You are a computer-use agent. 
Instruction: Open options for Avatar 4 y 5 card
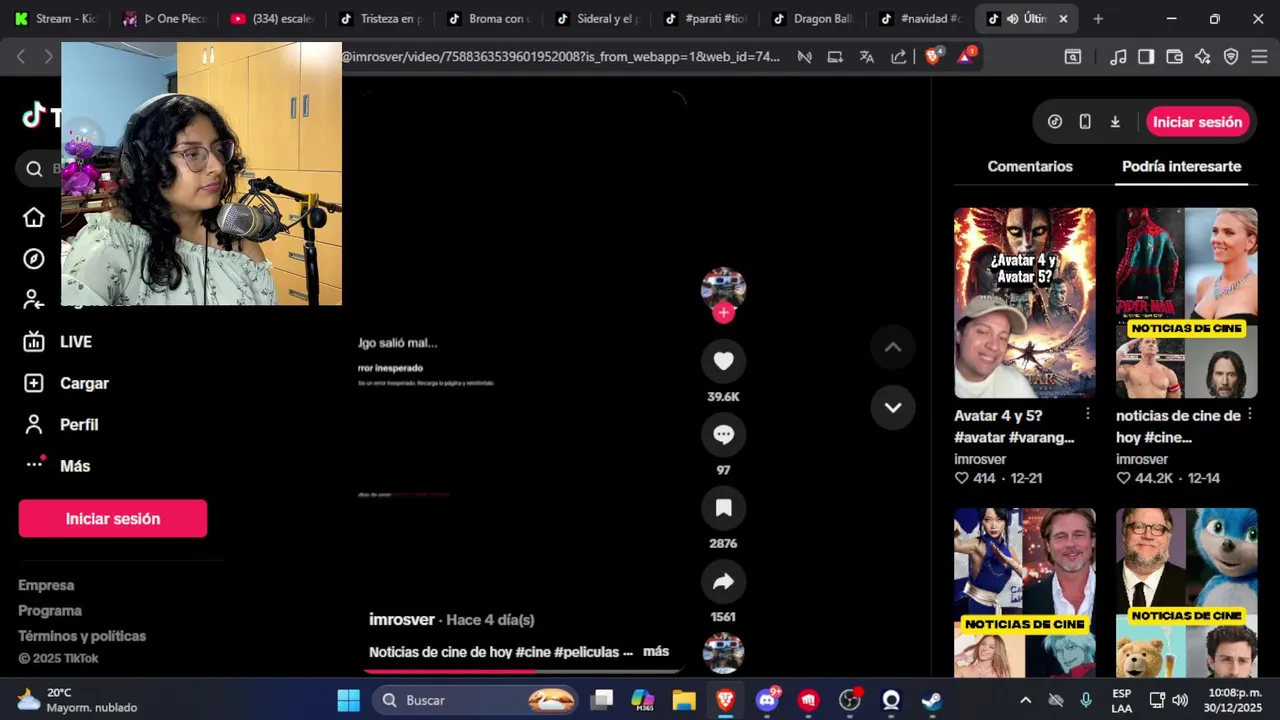[x=1088, y=414]
